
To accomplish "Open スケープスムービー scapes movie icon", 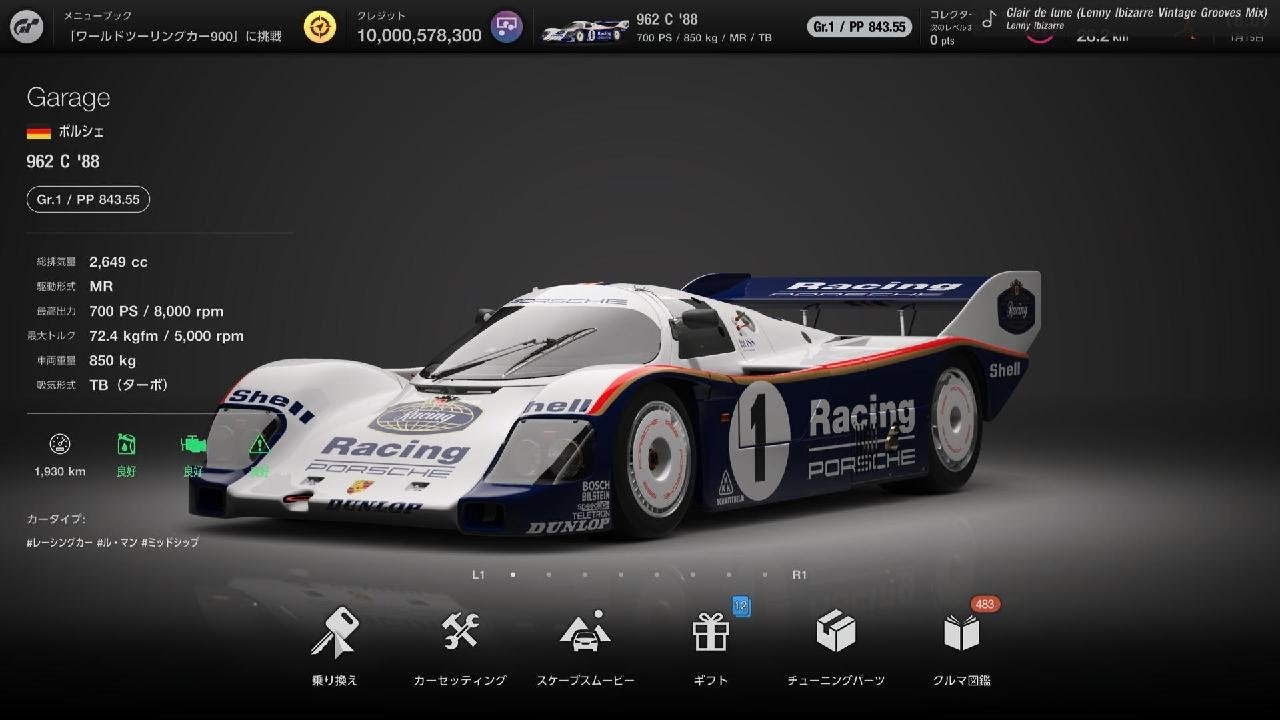I will coord(585,631).
